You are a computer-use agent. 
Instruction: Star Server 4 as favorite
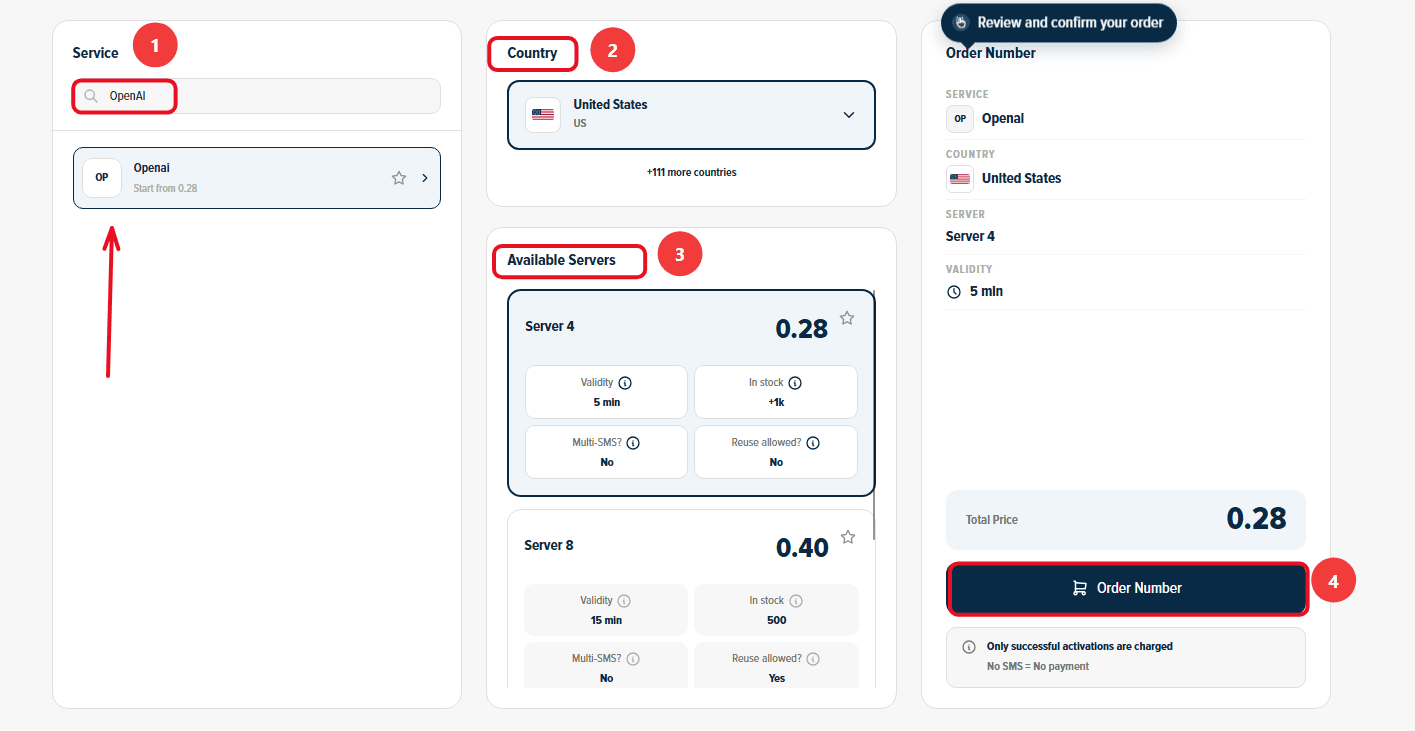tap(847, 318)
